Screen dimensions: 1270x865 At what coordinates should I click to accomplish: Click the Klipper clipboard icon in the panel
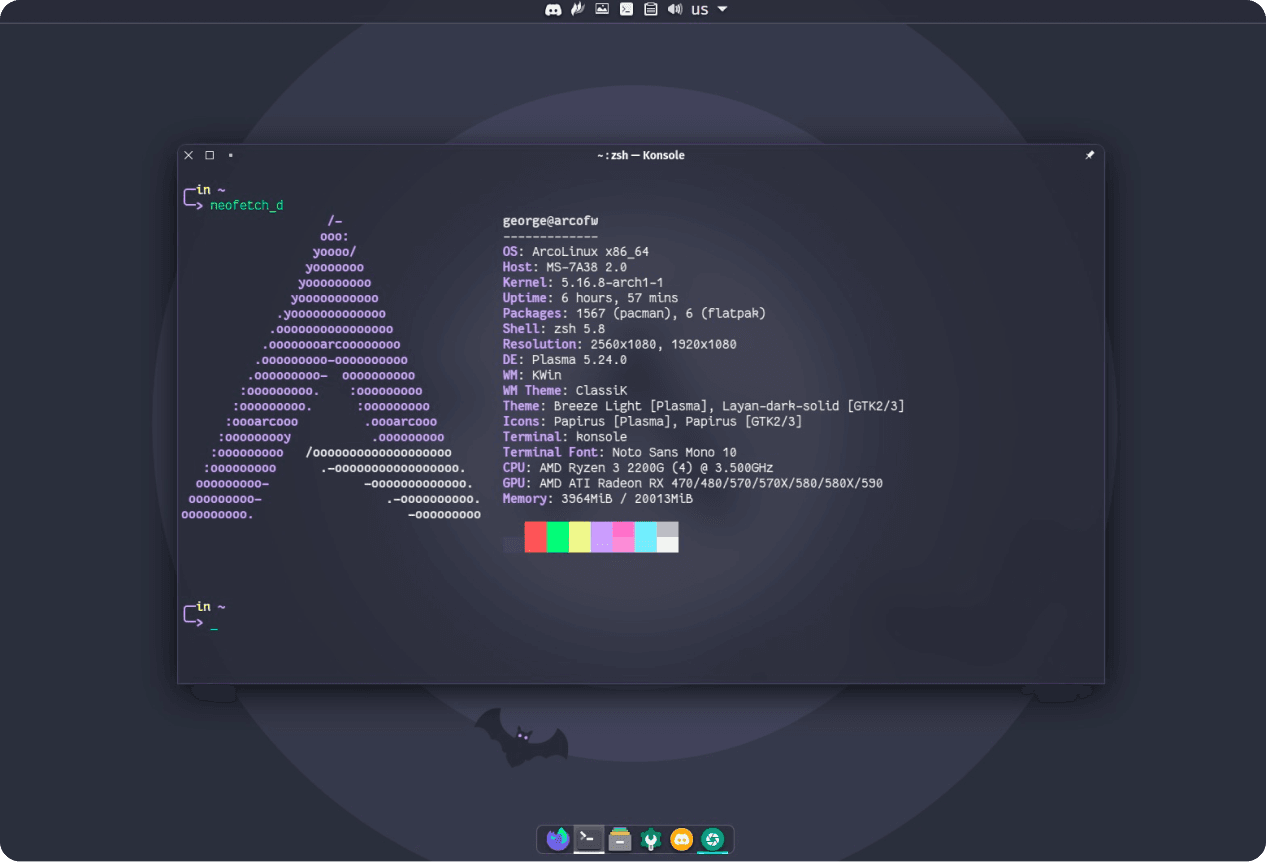click(x=651, y=9)
